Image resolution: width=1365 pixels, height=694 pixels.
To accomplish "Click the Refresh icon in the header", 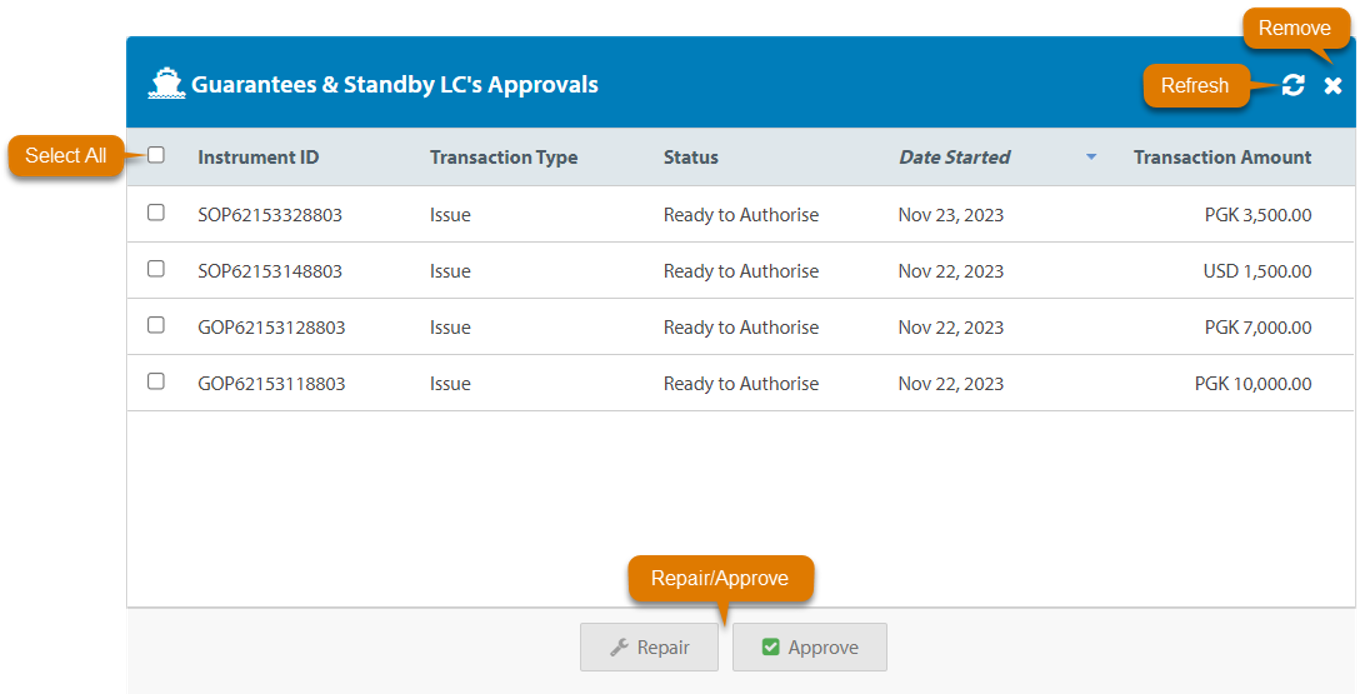I will click(x=1292, y=86).
